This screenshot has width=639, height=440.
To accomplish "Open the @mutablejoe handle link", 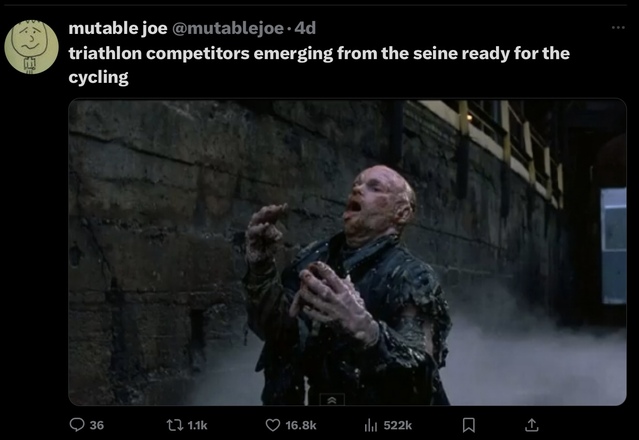I will [228, 28].
